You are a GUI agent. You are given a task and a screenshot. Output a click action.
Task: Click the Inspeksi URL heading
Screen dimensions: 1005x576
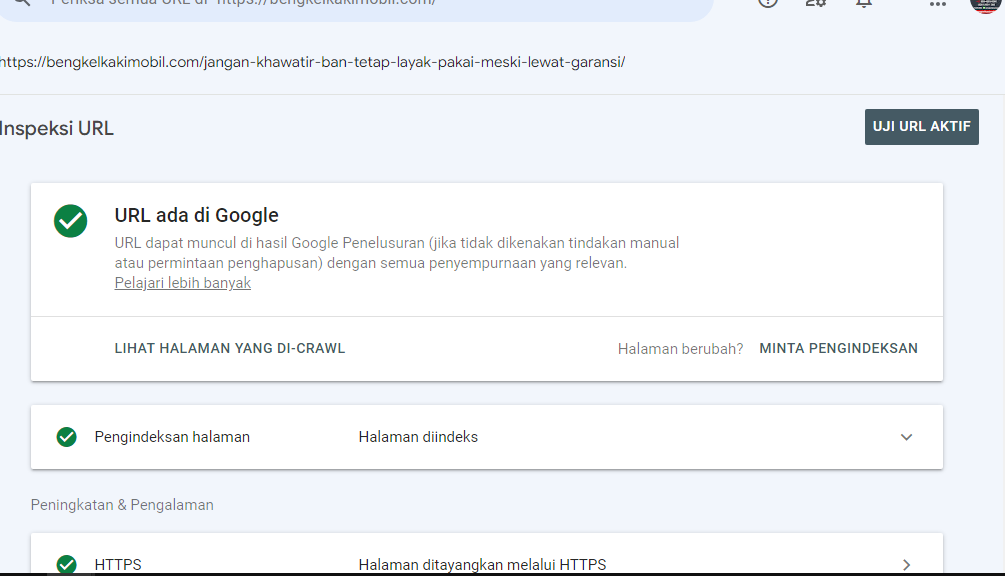pyautogui.click(x=56, y=129)
